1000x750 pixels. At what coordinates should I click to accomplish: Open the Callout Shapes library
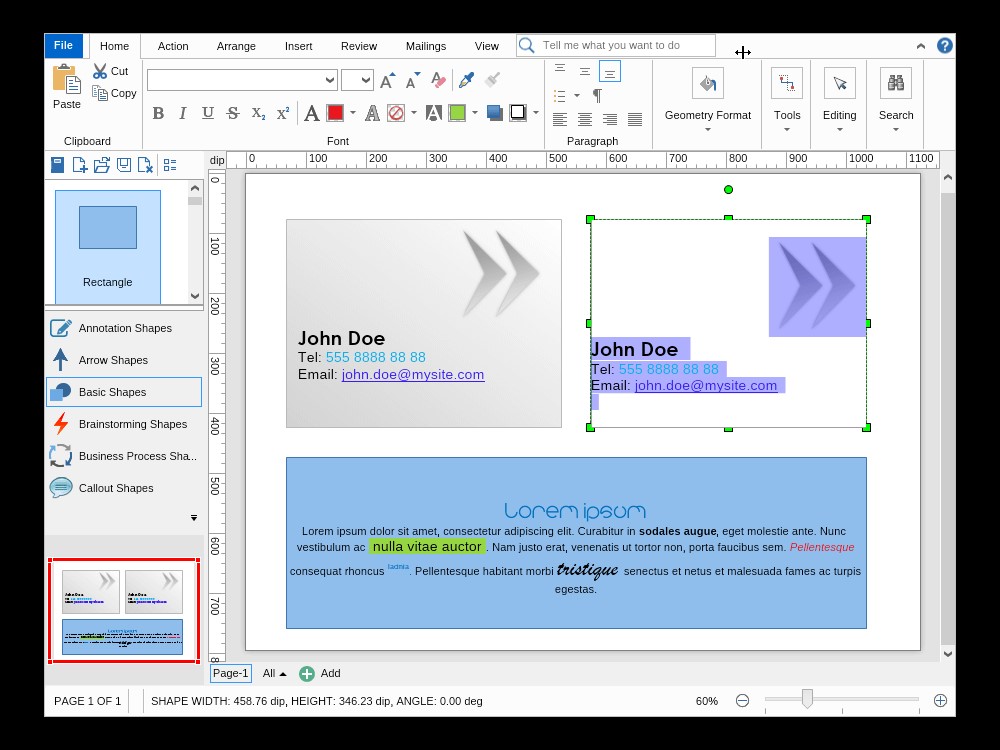(x=124, y=488)
